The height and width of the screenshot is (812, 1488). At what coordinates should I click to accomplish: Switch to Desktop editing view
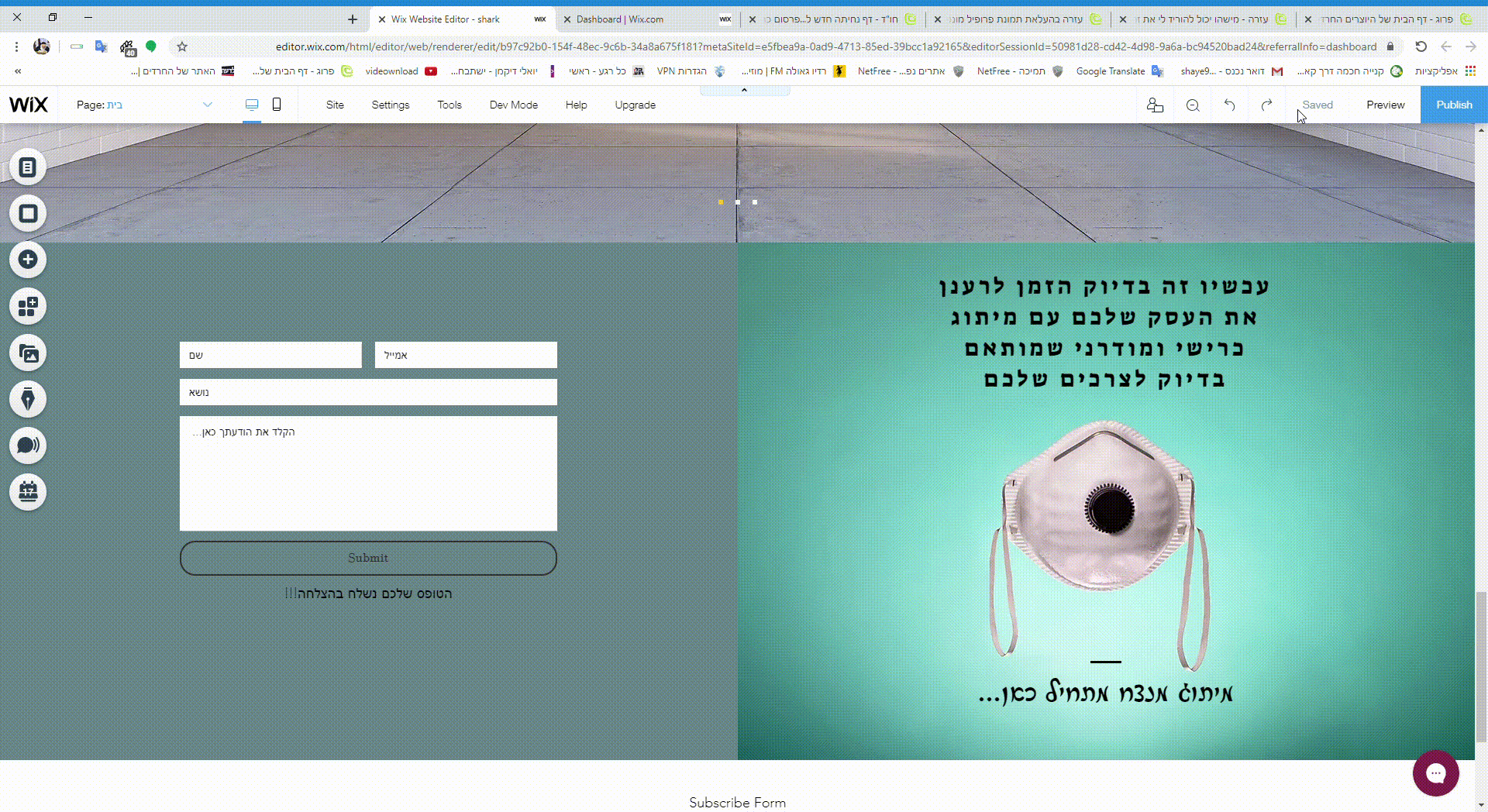click(251, 104)
